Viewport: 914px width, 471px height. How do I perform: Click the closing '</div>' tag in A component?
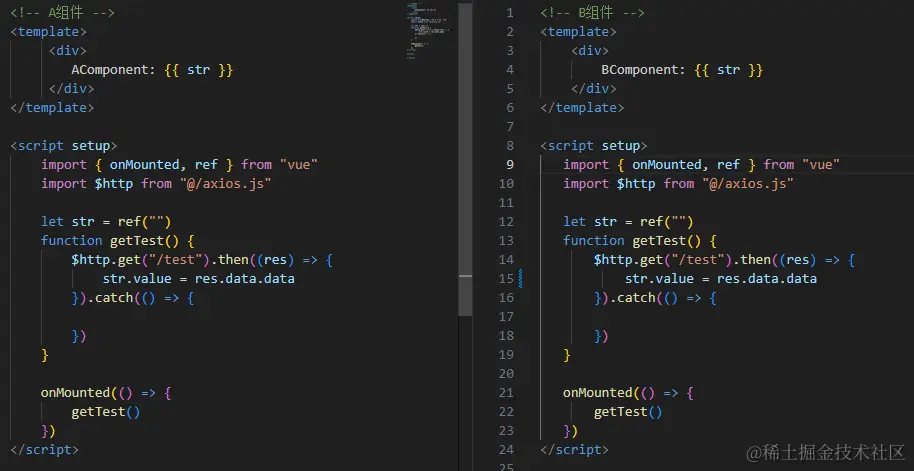coord(71,89)
